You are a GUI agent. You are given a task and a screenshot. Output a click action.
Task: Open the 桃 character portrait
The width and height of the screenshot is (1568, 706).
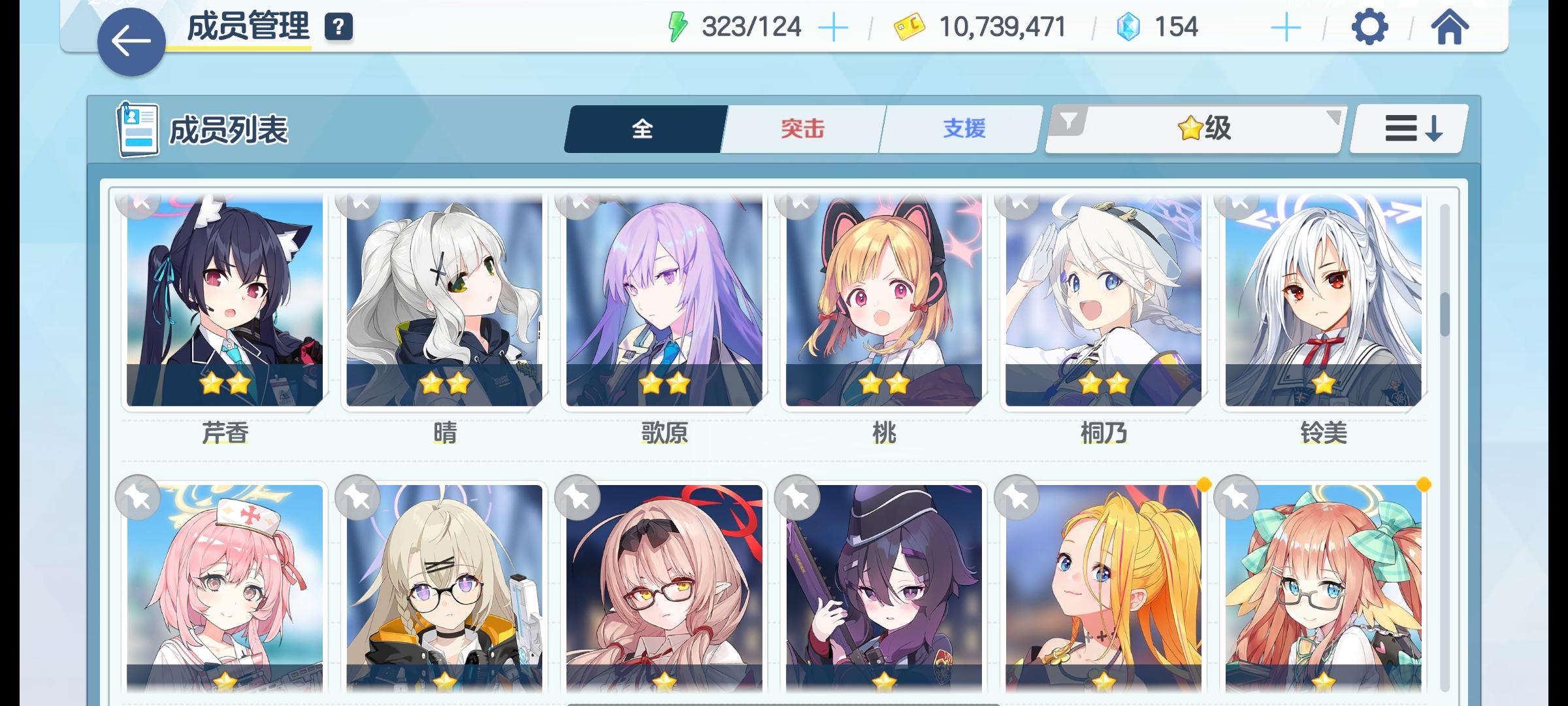tap(884, 299)
